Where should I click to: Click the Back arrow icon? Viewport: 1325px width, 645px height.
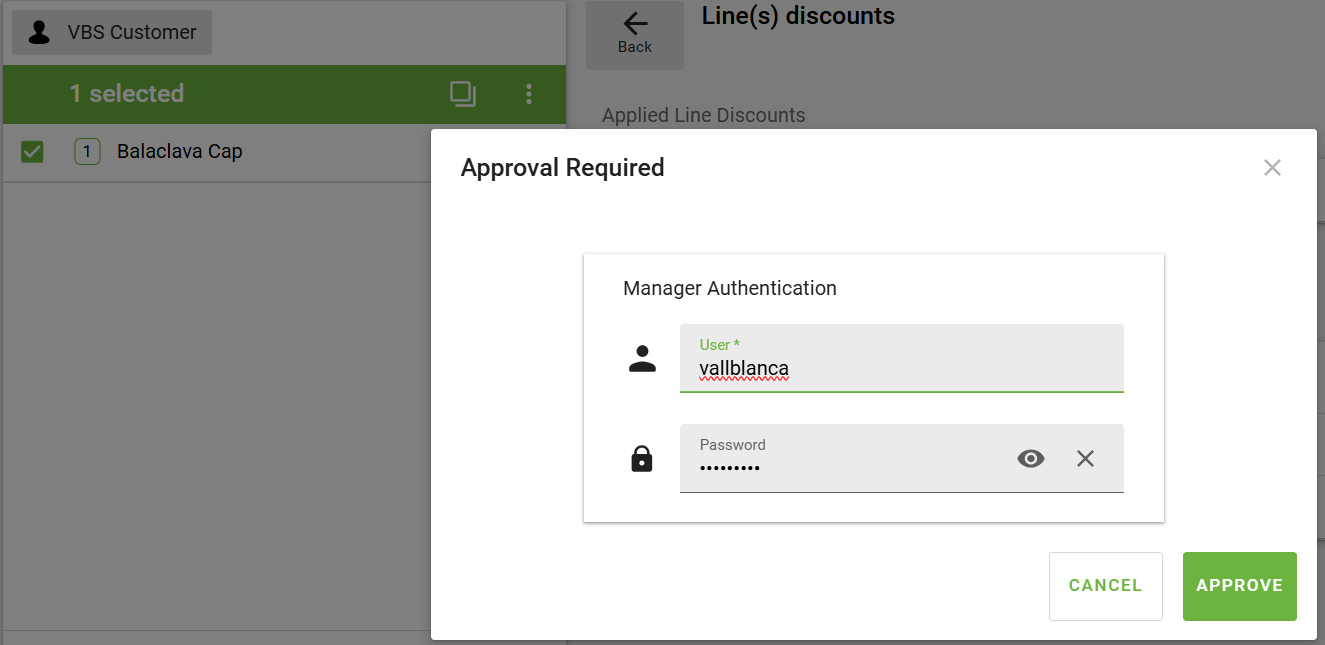(635, 24)
